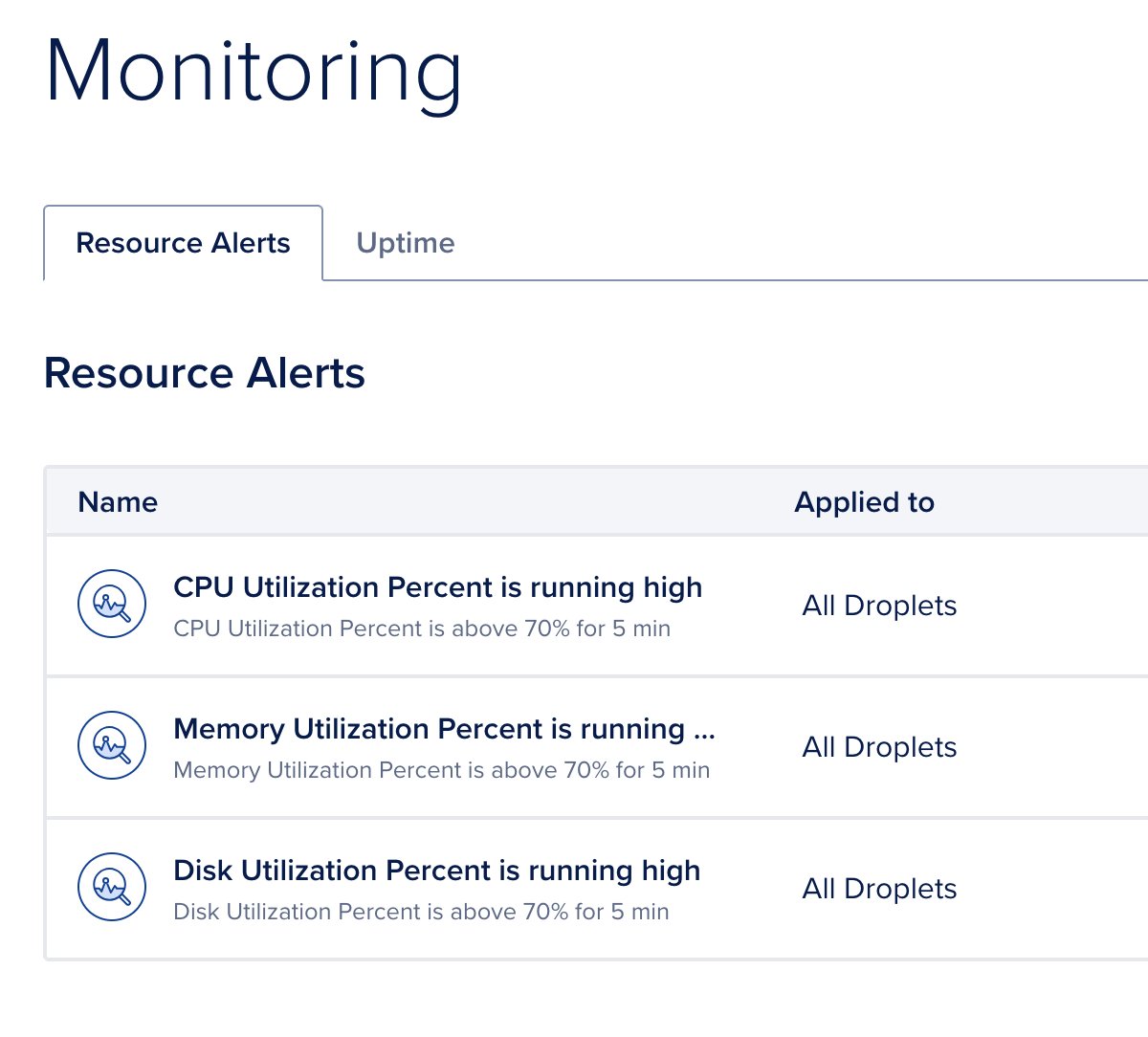The width and height of the screenshot is (1148, 1037).
Task: Click the Disk Utilization alert icon
Action: (112, 888)
